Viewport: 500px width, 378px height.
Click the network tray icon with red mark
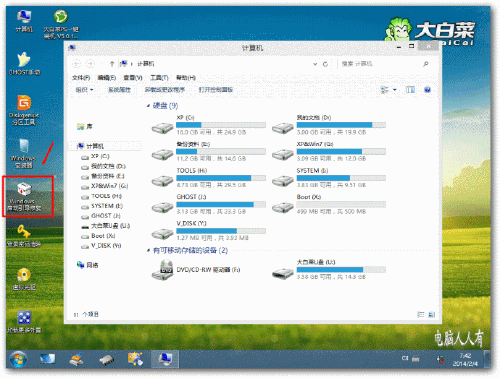pos(440,359)
